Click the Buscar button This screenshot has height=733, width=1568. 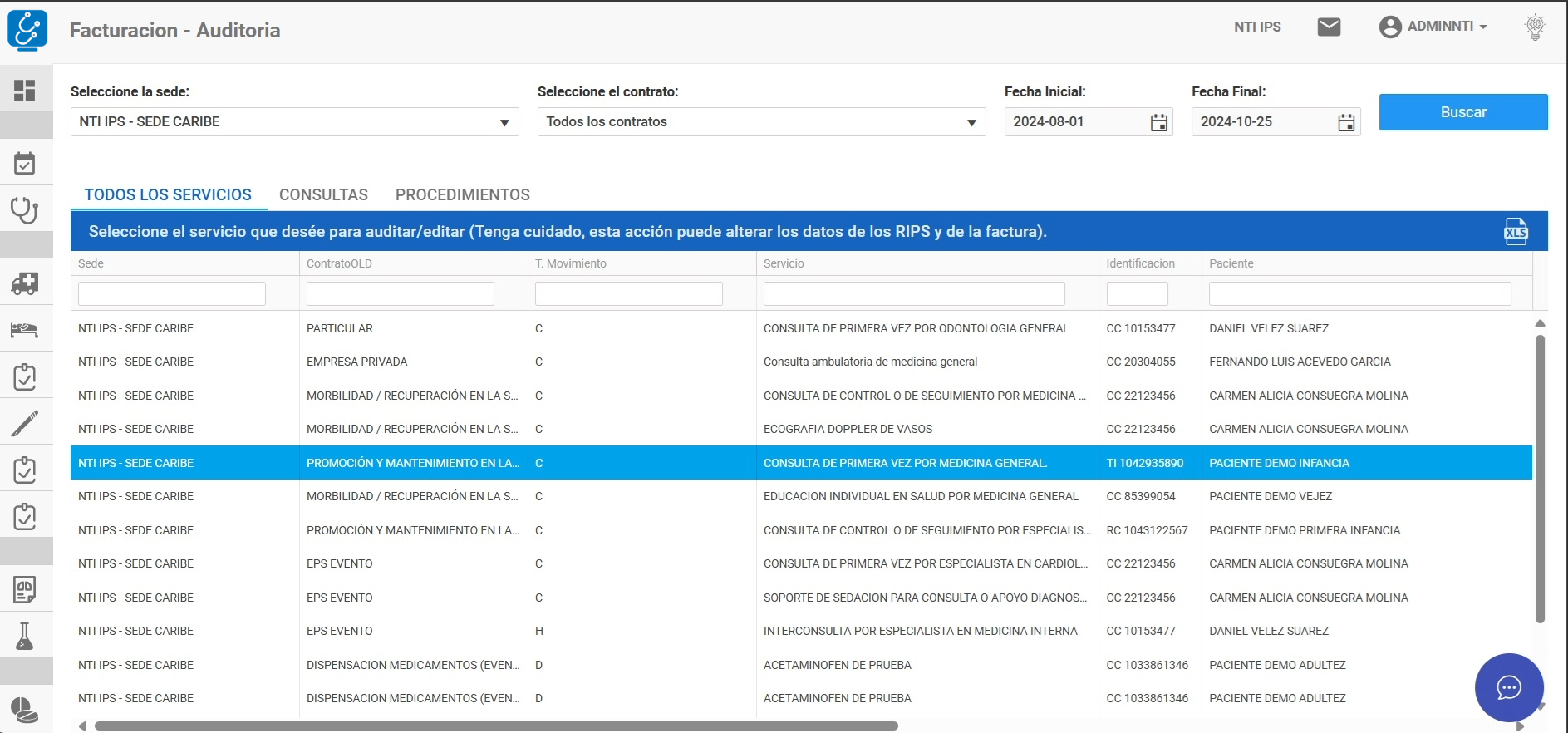coord(1463,112)
